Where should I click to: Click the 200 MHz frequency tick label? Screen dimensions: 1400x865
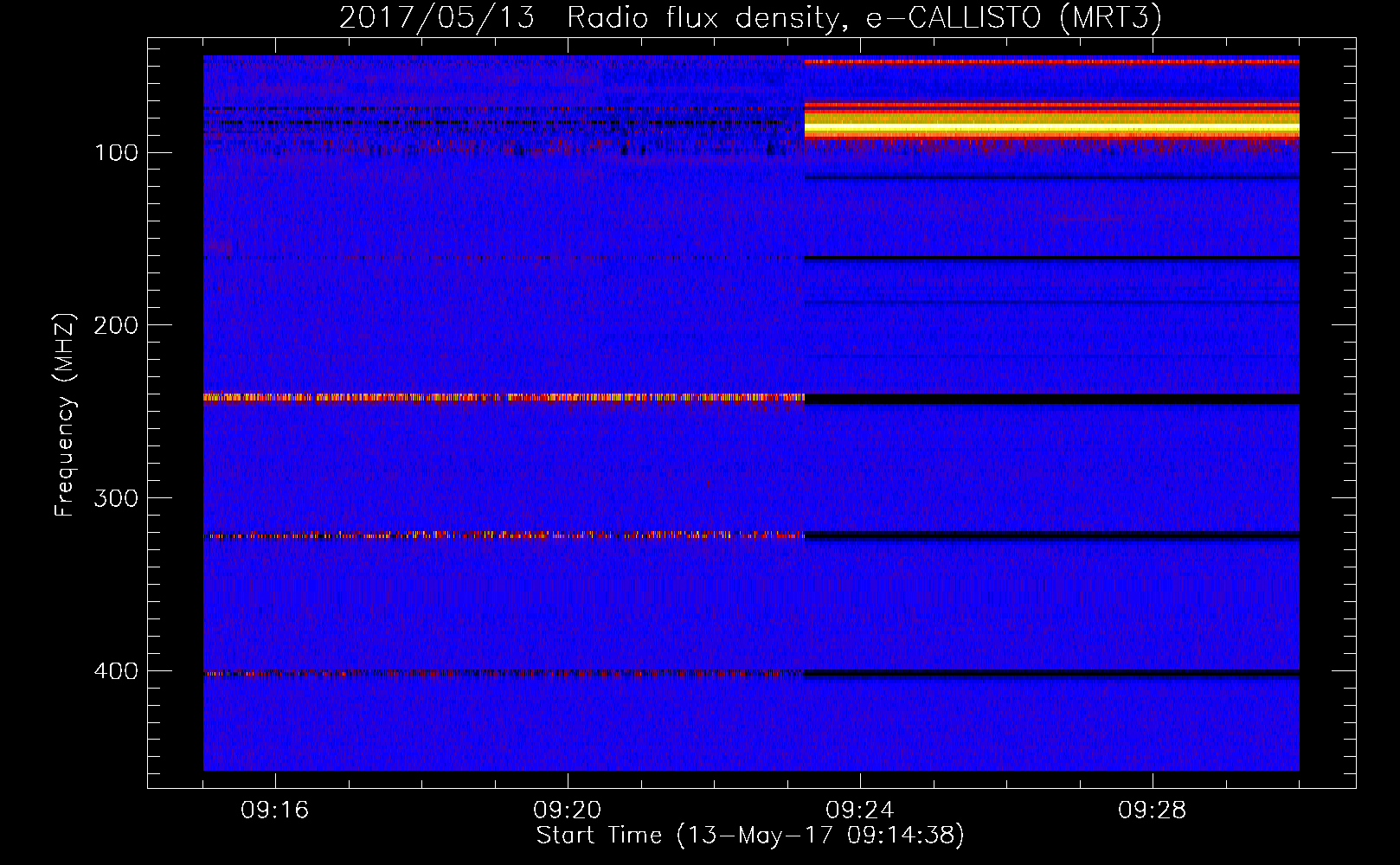pyautogui.click(x=117, y=325)
